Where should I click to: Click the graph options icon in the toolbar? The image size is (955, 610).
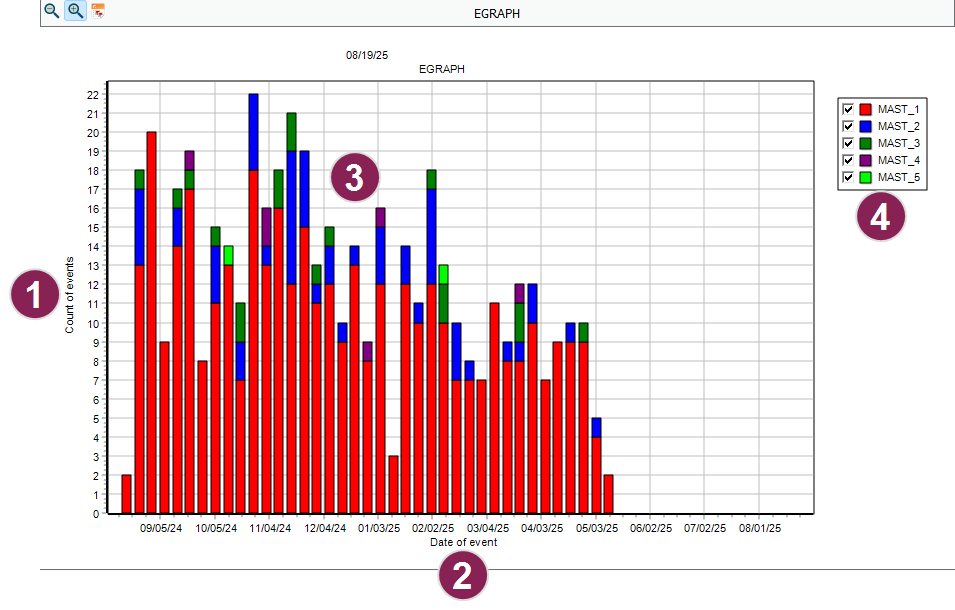[x=98, y=11]
